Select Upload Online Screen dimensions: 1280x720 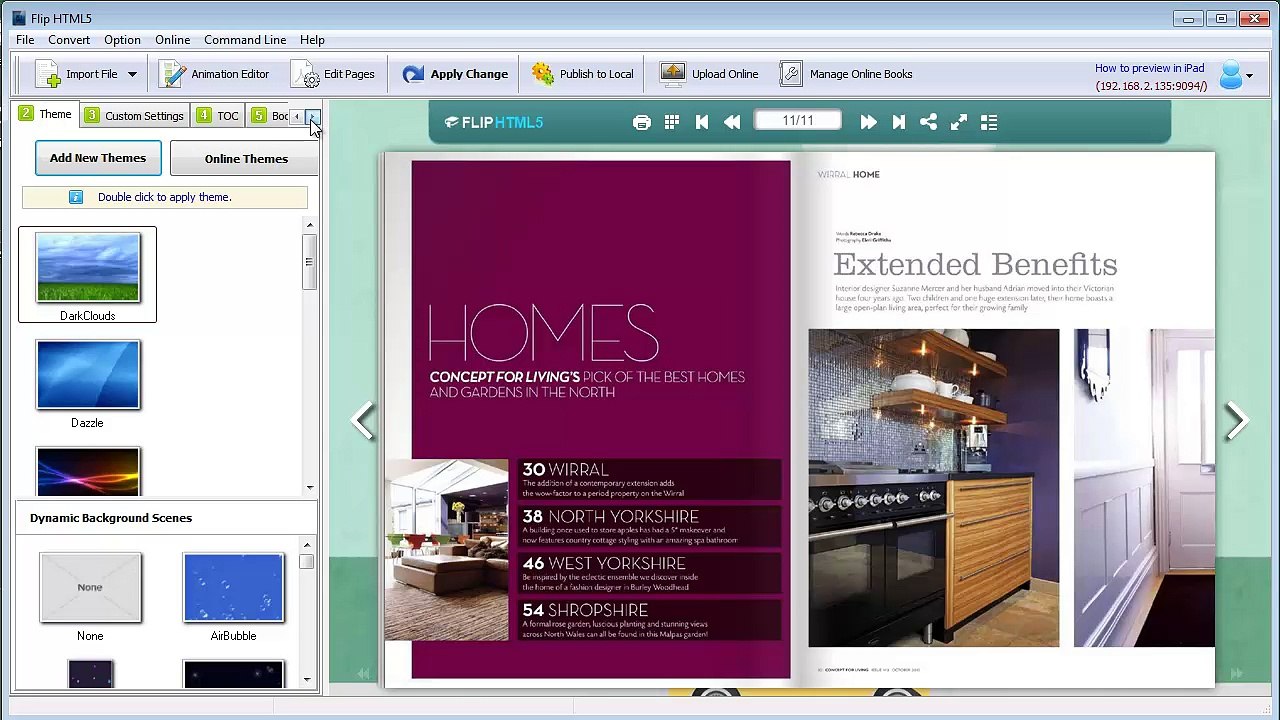tap(709, 74)
